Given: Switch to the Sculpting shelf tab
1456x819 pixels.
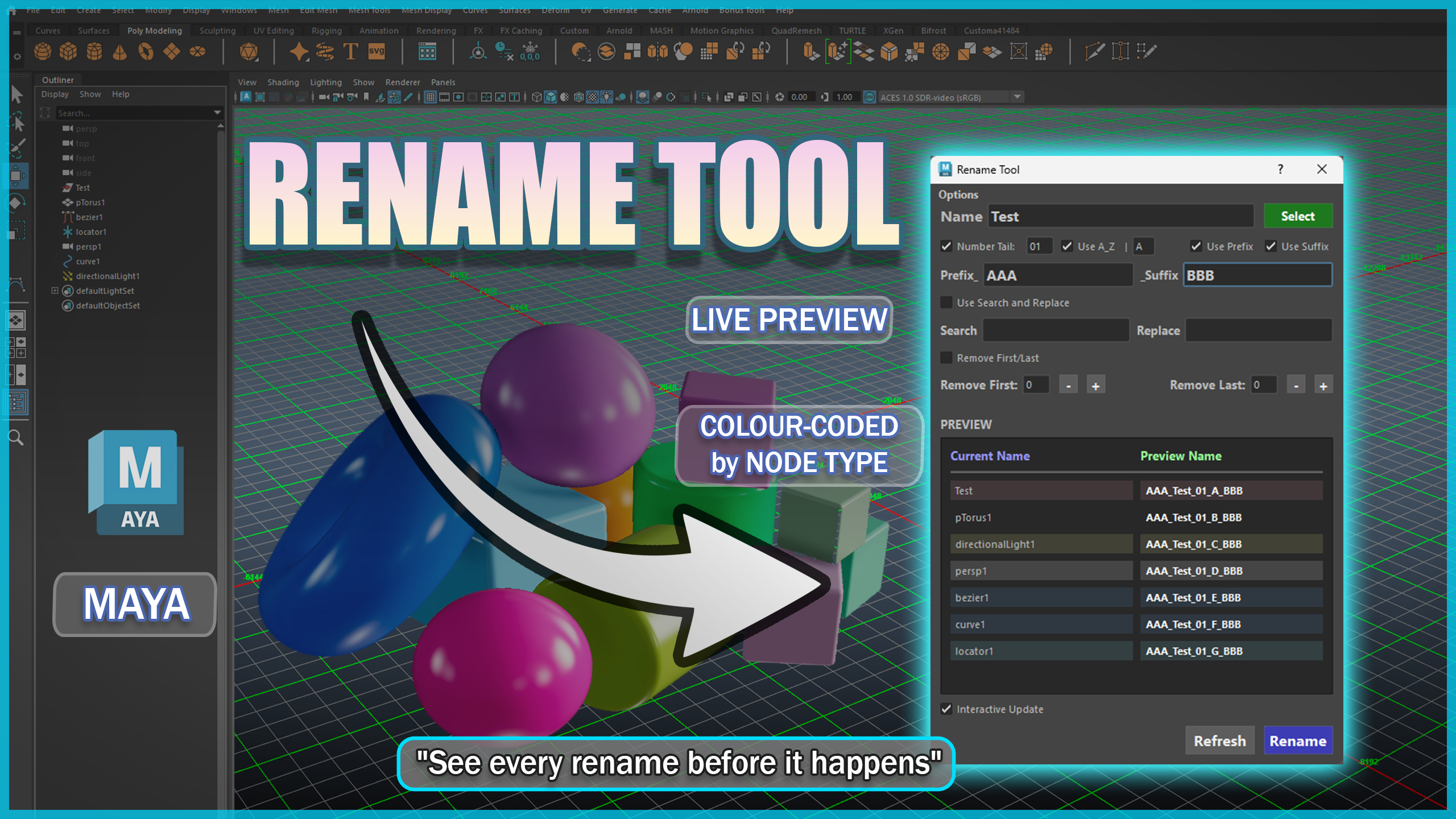Looking at the screenshot, I should [217, 31].
